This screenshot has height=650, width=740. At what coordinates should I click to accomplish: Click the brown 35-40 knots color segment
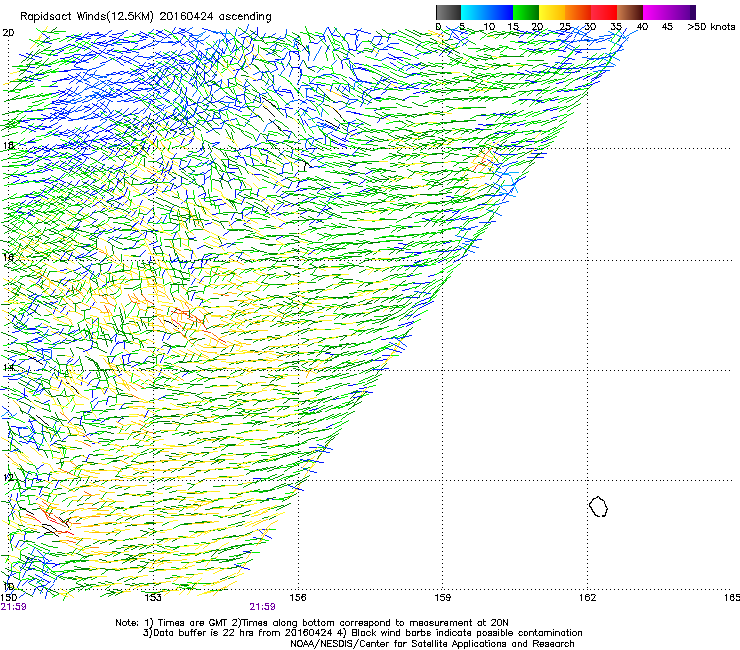630,12
